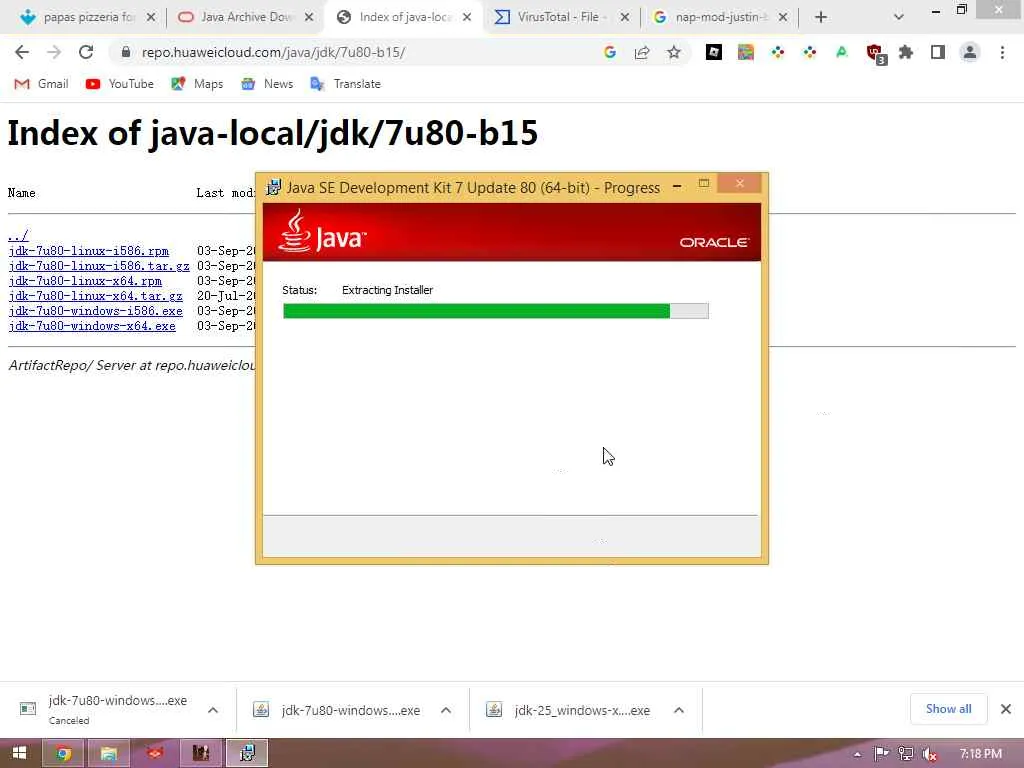1024x768 pixels.
Task: Bookmark this page with the star icon
Action: [x=674, y=52]
